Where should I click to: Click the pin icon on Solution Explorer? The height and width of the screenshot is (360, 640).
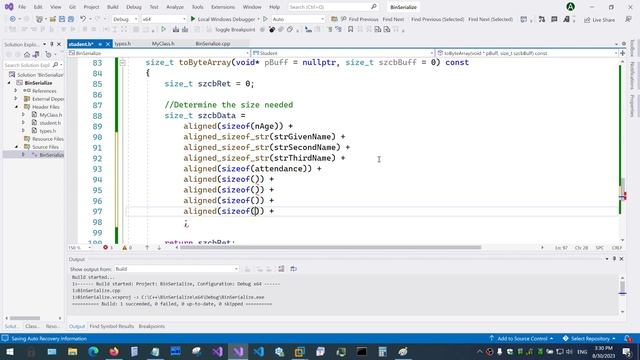pos(52,44)
